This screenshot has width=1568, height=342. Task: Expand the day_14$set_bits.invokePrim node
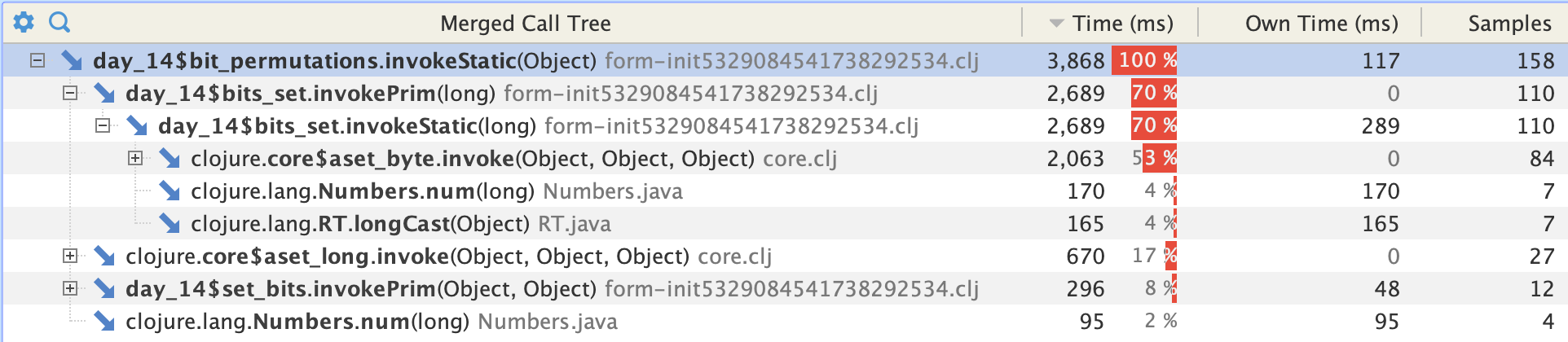pos(70,288)
